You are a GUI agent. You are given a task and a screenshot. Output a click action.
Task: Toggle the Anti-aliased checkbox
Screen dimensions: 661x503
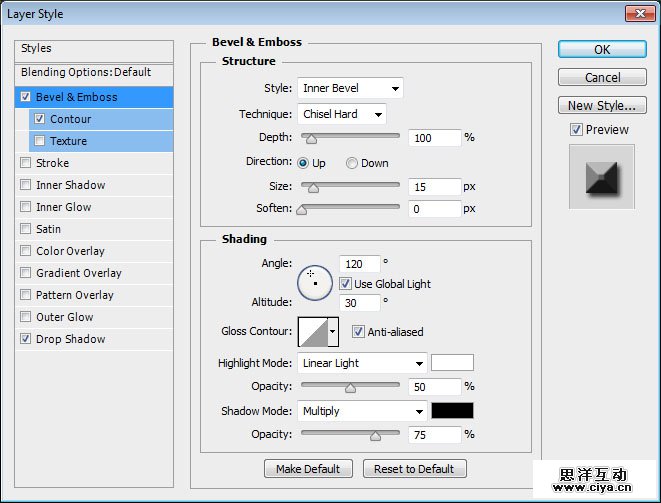click(358, 332)
